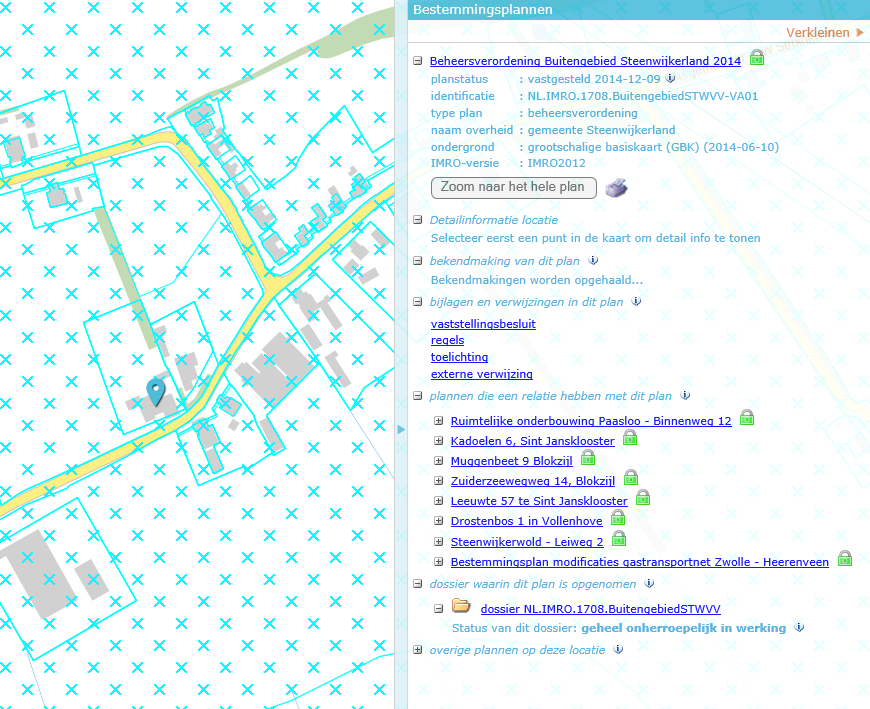
Task: Expand the Zuiderzeewegweg 14, Blokzijl entry
Action: pyautogui.click(x=438, y=480)
